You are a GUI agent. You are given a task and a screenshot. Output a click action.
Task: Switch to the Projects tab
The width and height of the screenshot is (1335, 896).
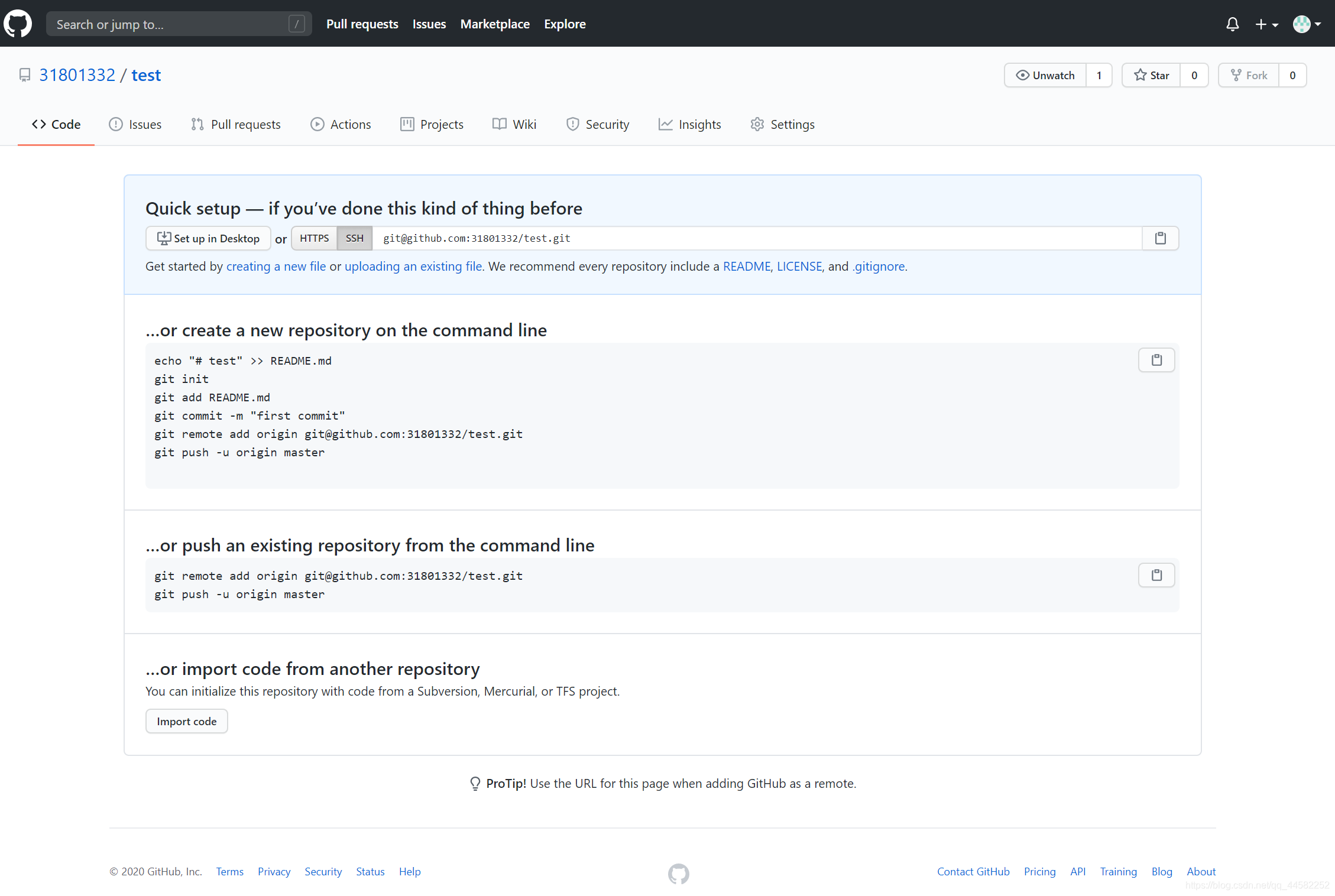tap(432, 124)
